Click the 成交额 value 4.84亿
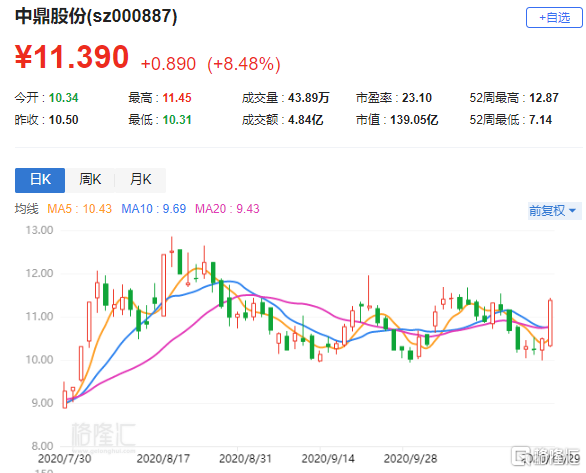This screenshot has width=586, height=473. click(x=305, y=120)
